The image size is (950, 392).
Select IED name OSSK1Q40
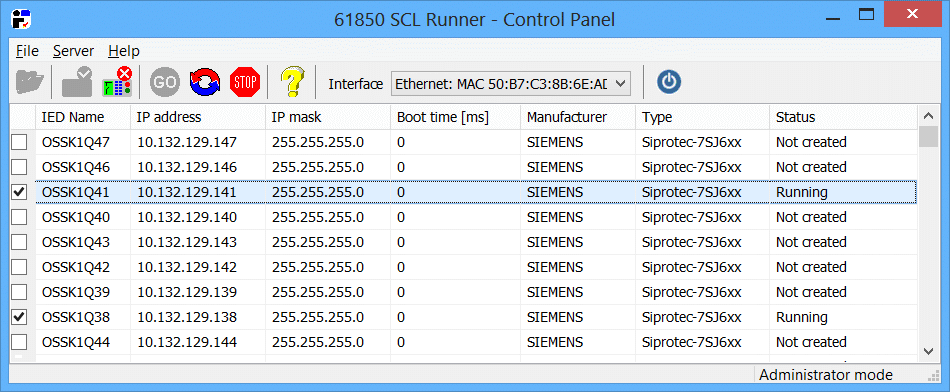(x=76, y=217)
